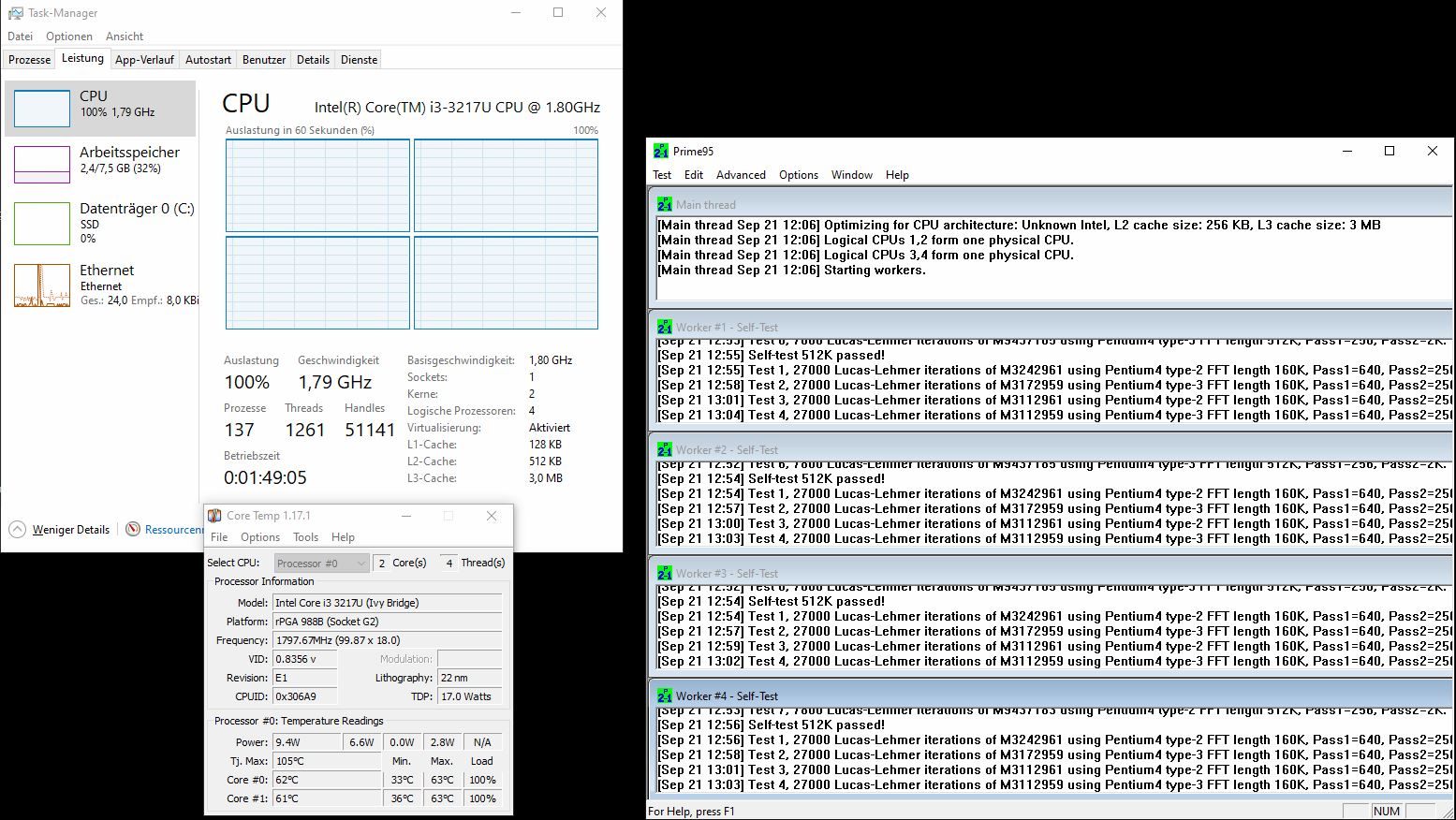
Task: Open the Optionen menu in Task-Manager
Action: point(69,37)
